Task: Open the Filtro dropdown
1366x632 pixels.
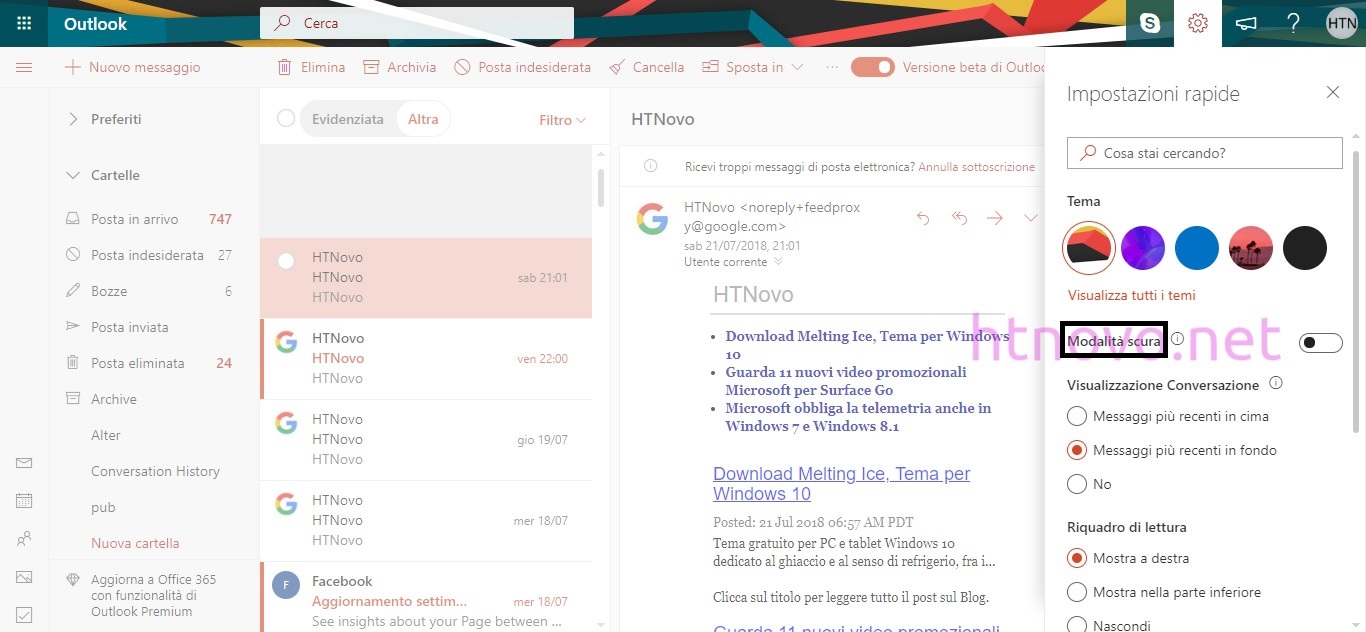Action: click(x=562, y=120)
